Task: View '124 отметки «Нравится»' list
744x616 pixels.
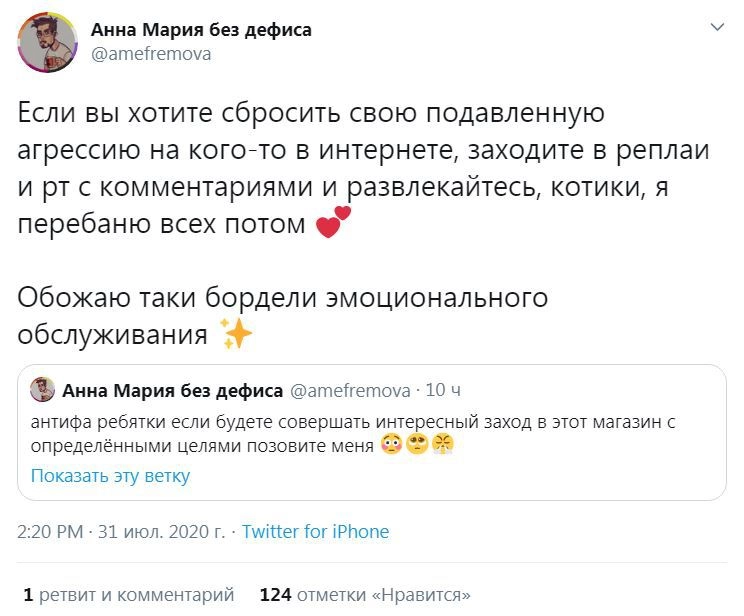Action: pos(364,595)
